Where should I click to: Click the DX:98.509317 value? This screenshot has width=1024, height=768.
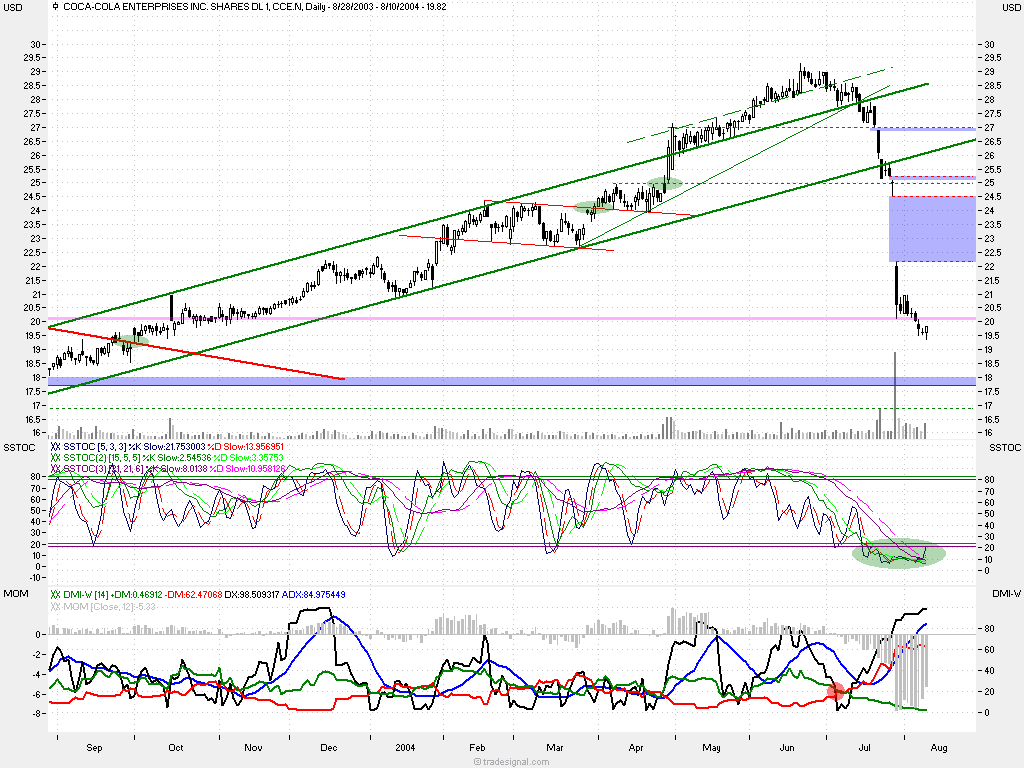(251, 595)
